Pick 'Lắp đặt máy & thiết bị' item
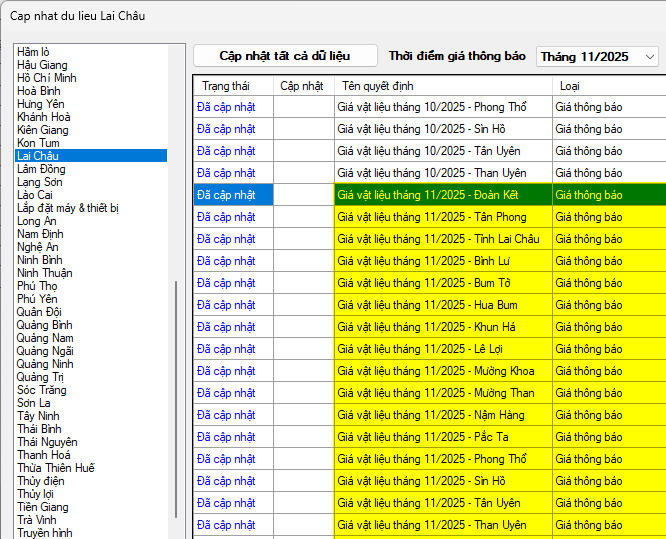 [x=68, y=208]
